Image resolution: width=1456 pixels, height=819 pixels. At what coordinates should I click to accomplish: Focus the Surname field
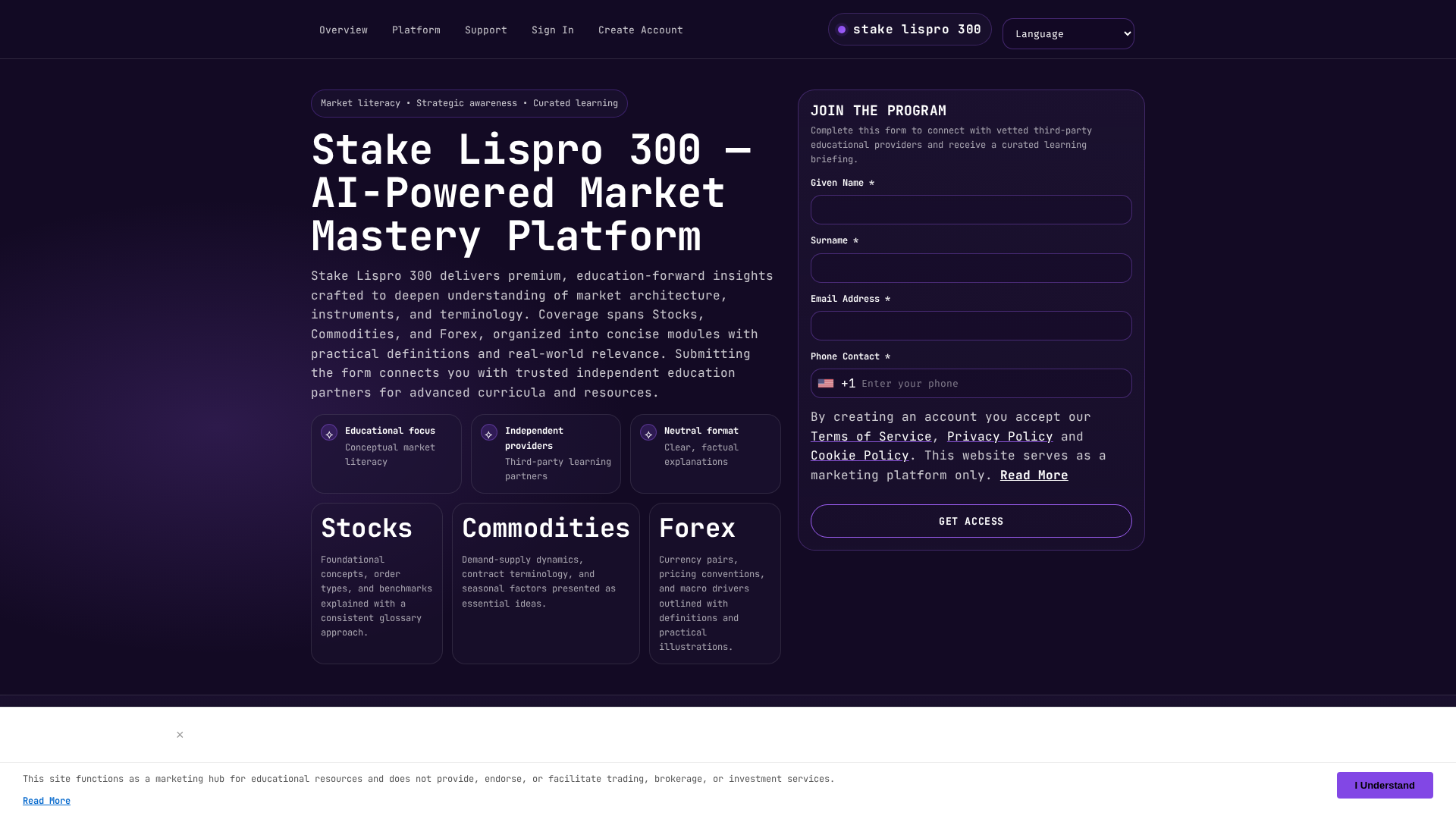click(x=971, y=268)
